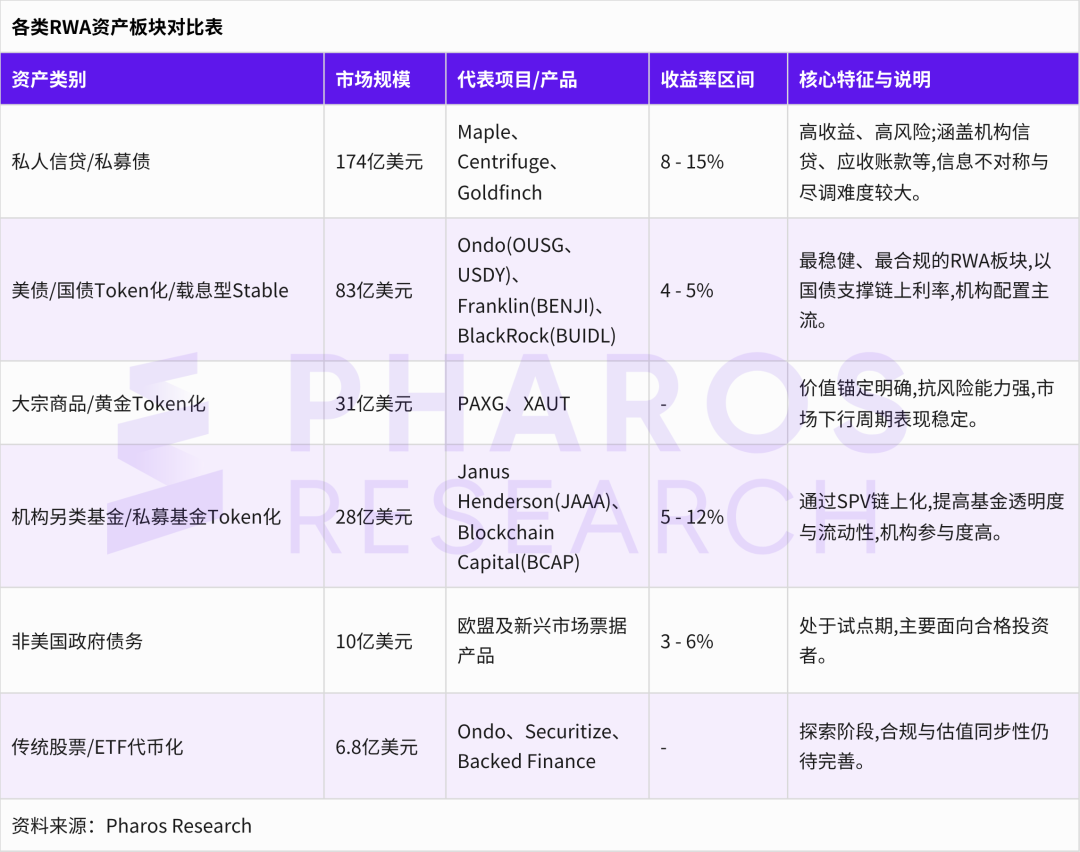Click the 核心特征与说明 column header
The height and width of the screenshot is (852, 1080).
tap(865, 80)
